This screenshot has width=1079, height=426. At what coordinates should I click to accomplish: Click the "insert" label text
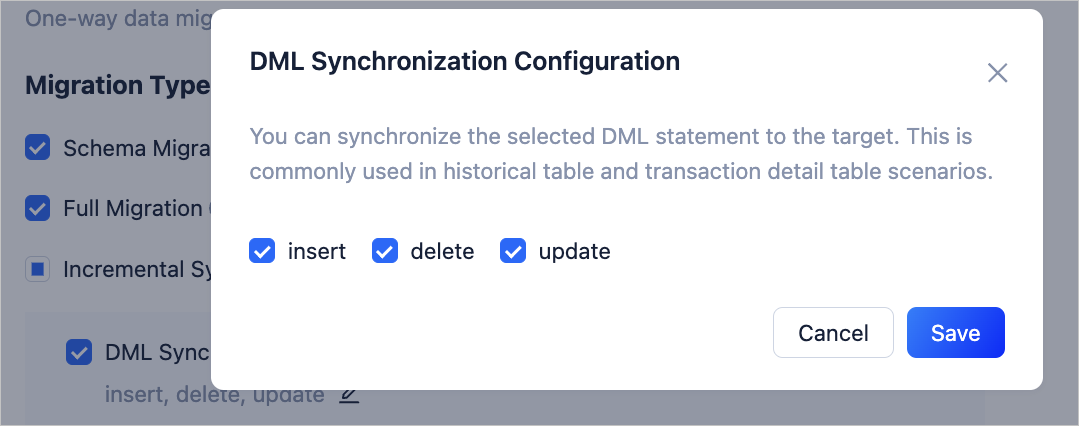(x=316, y=252)
